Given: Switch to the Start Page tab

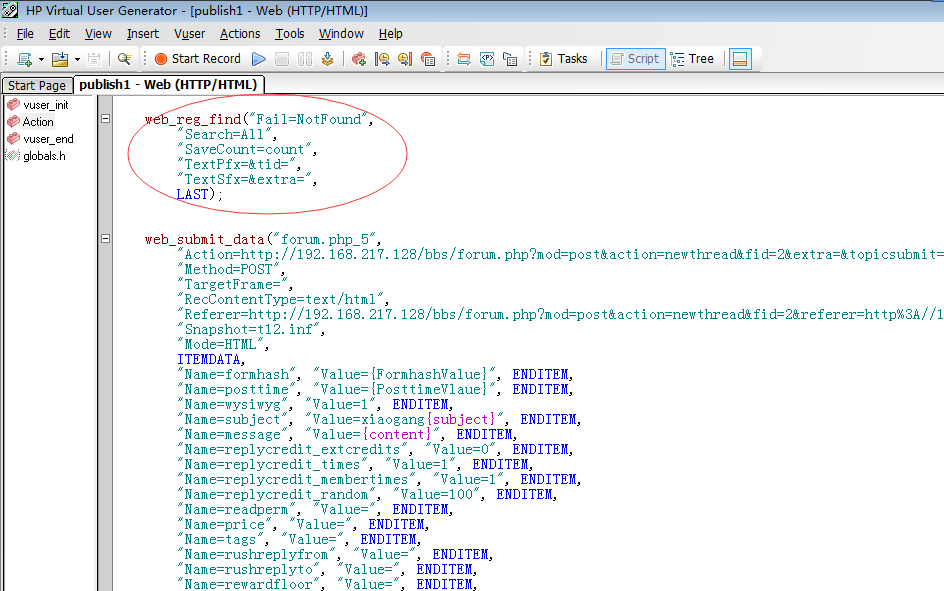Looking at the screenshot, I should (37, 85).
